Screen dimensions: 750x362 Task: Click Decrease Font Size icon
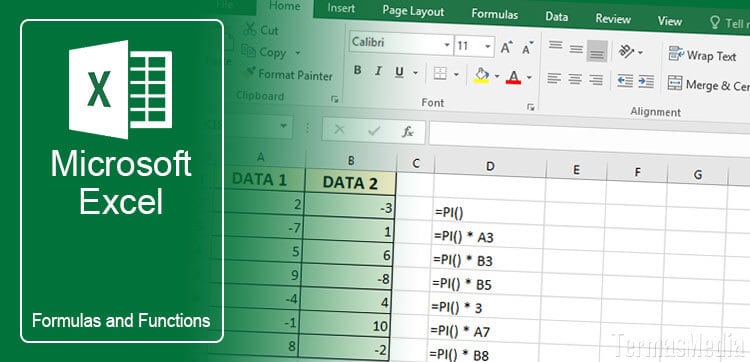(528, 48)
